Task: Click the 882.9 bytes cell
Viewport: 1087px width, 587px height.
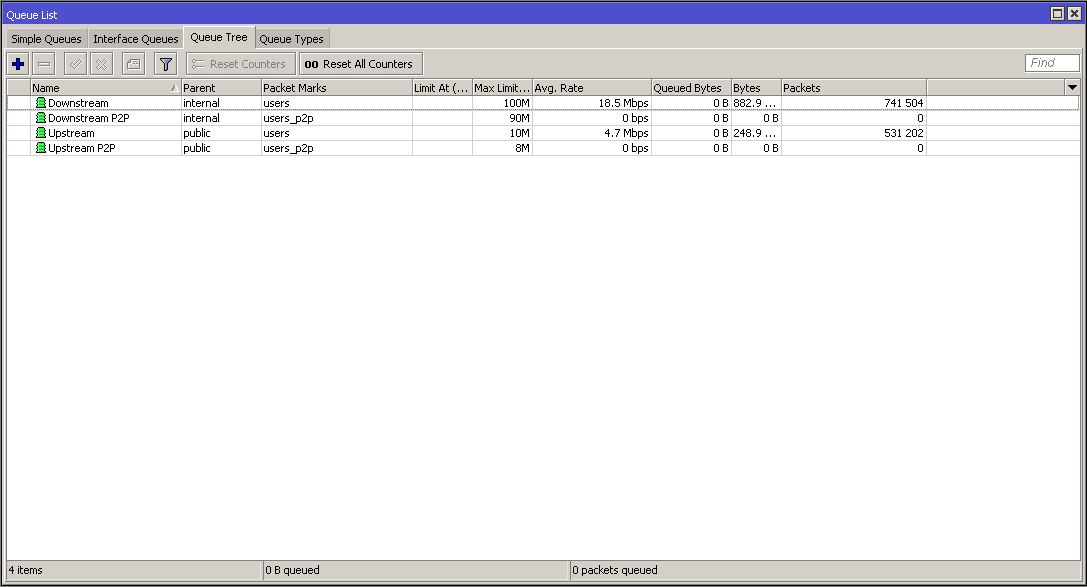Action: point(756,103)
